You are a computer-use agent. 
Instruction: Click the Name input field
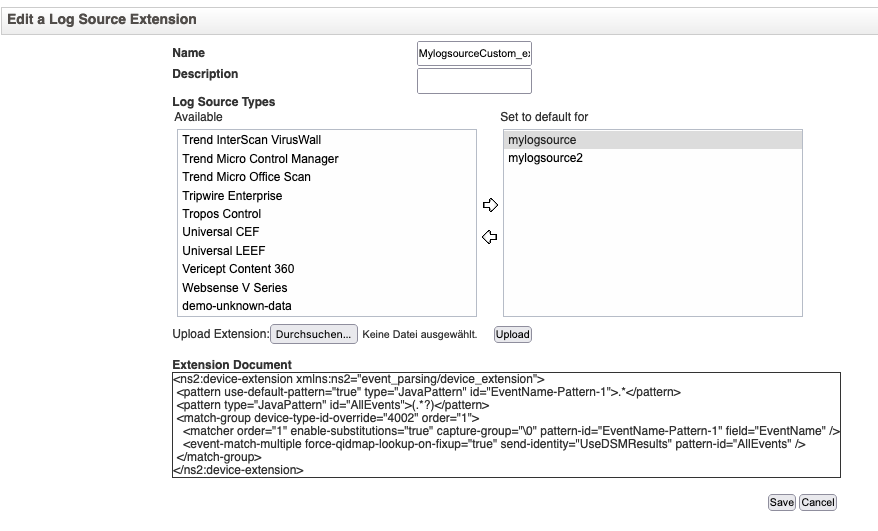click(474, 53)
